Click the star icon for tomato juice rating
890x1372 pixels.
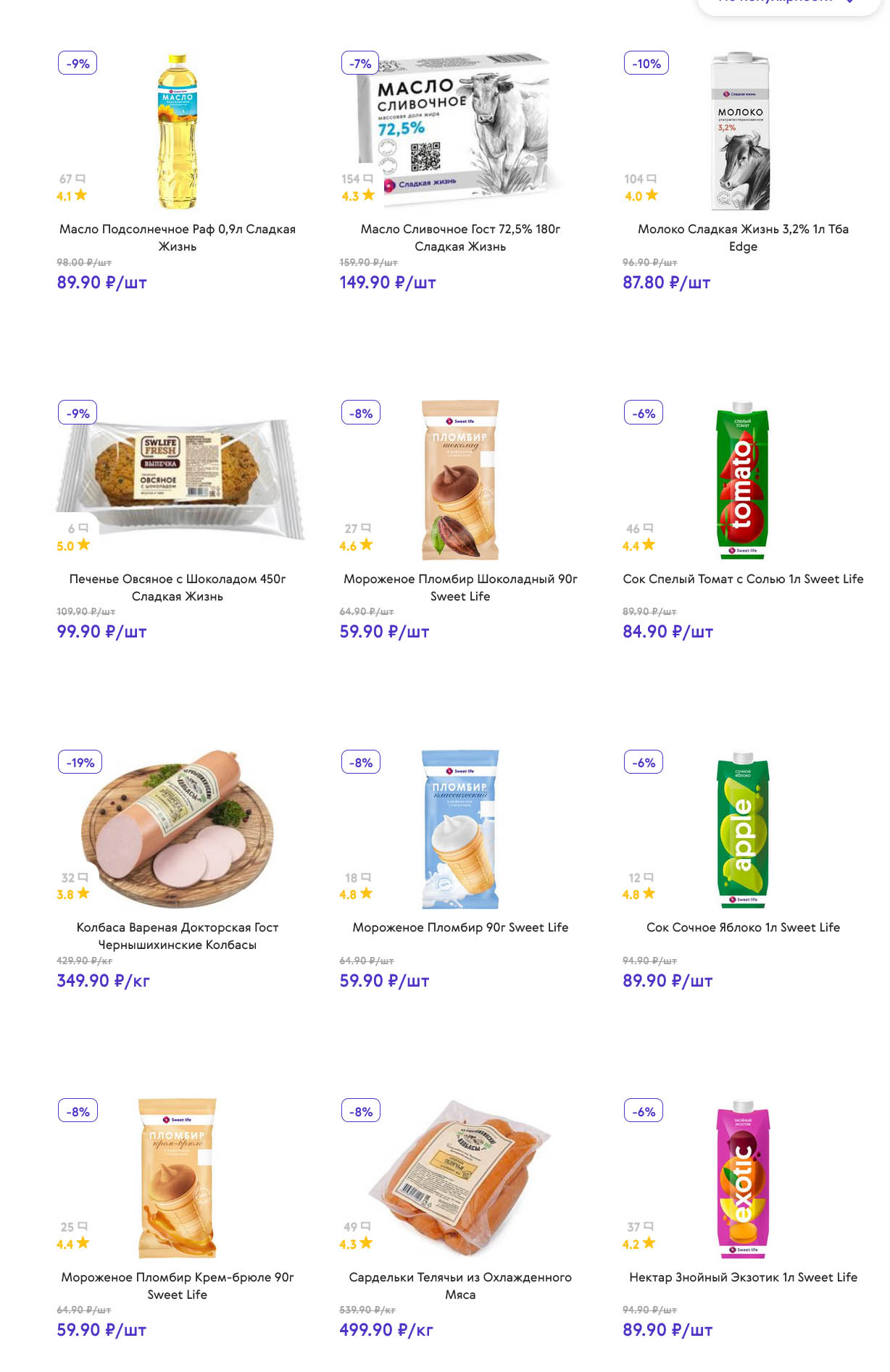point(649,545)
